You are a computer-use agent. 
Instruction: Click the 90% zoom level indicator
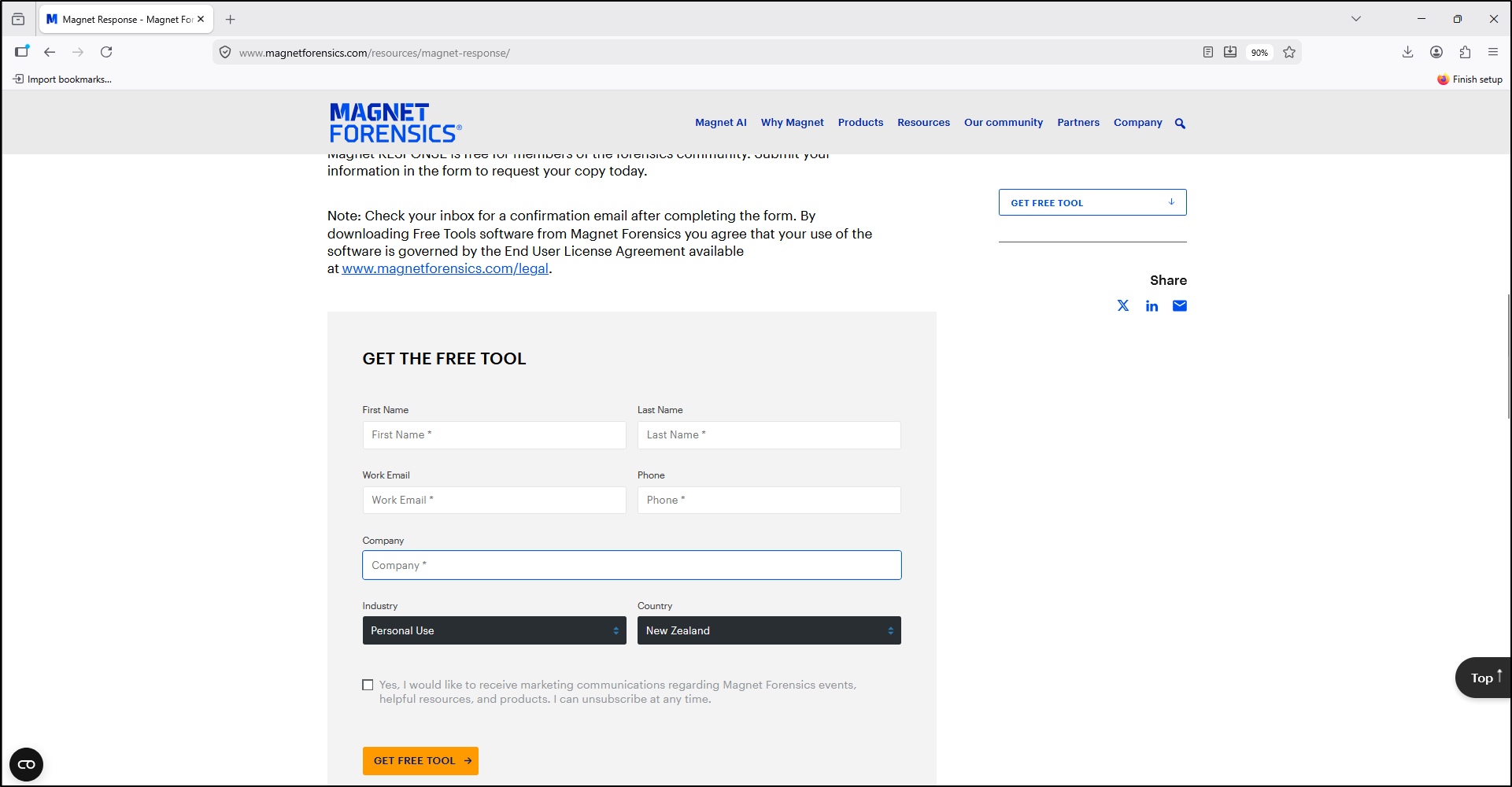click(x=1259, y=53)
